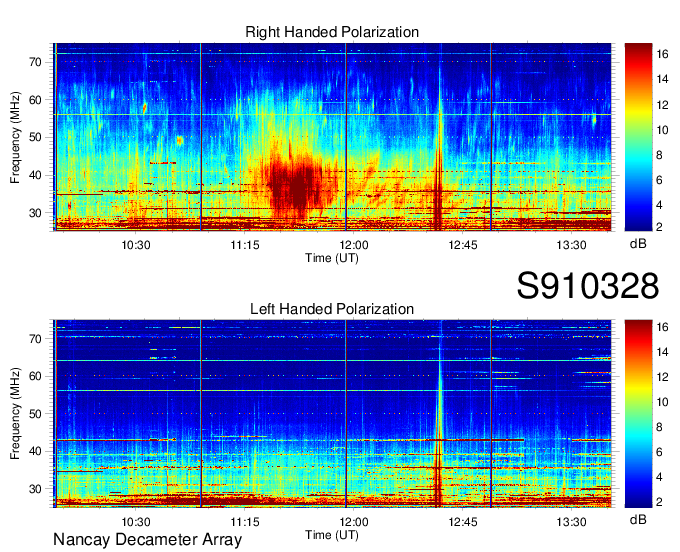This screenshot has height=552, width=680.
Task: Click the dB label under the Left Handed colorbar
Action: [x=638, y=519]
